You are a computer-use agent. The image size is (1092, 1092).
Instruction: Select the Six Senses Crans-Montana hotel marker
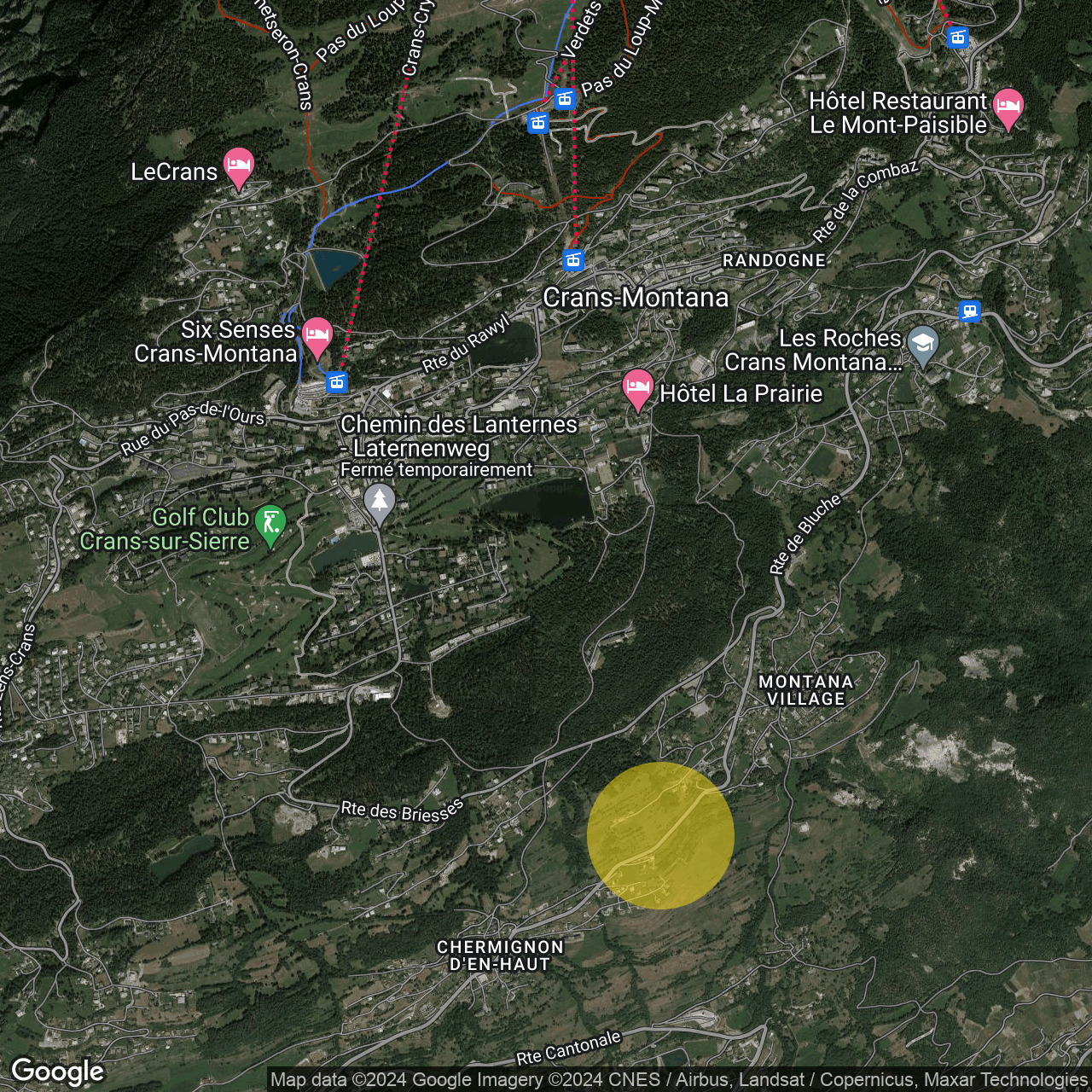click(x=317, y=335)
